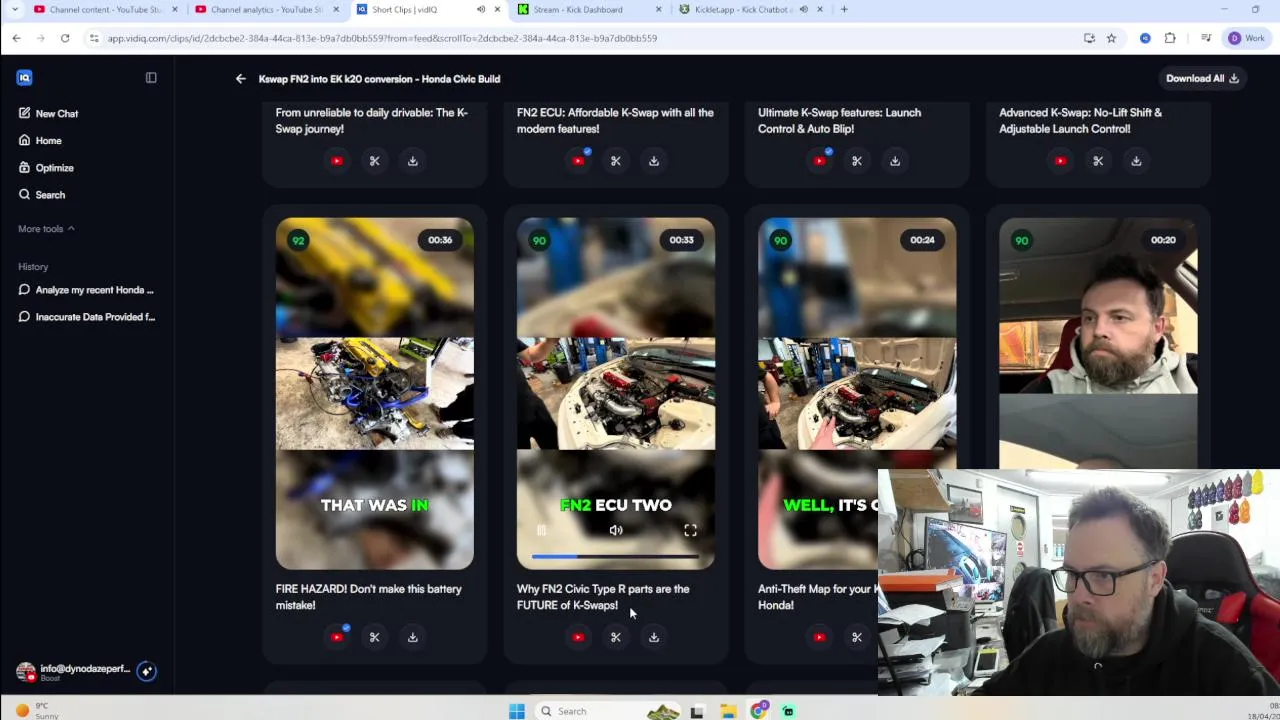The width and height of the screenshot is (1280, 720).
Task: Install app icon in the address bar
Action: tap(1089, 38)
